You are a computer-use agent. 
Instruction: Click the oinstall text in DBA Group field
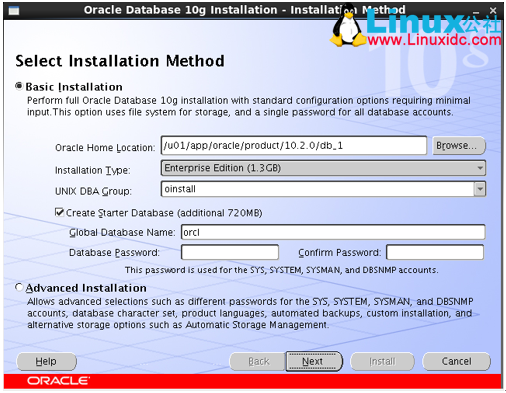point(180,189)
